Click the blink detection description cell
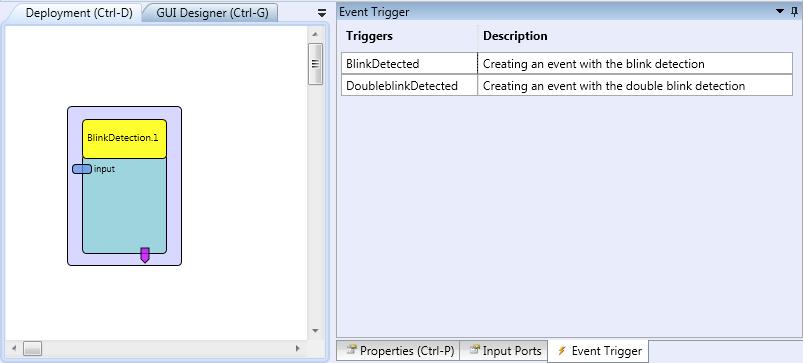Viewport: 803px width, 363px height. pyautogui.click(x=635, y=64)
